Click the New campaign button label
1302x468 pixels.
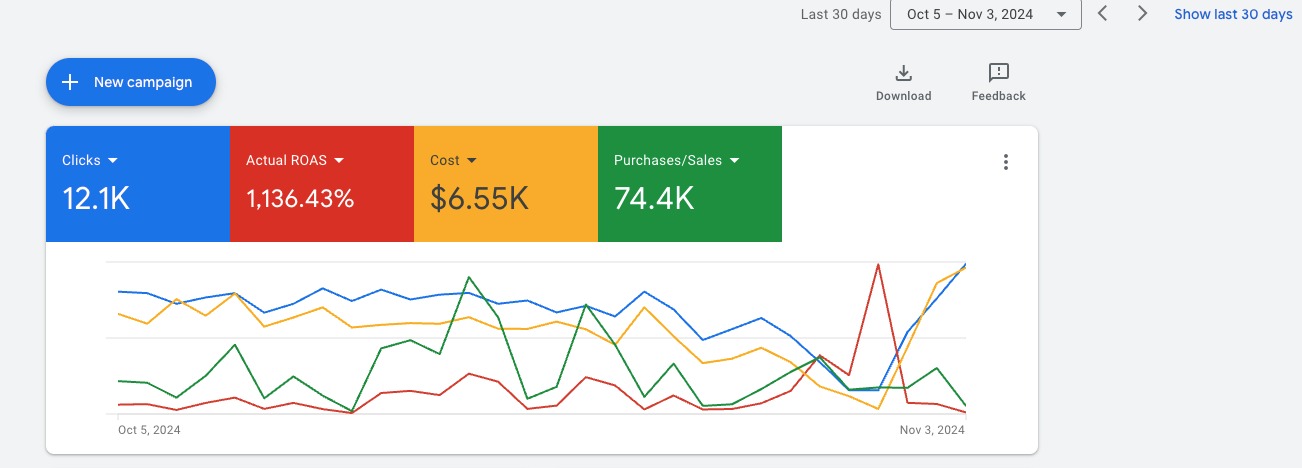pos(143,82)
